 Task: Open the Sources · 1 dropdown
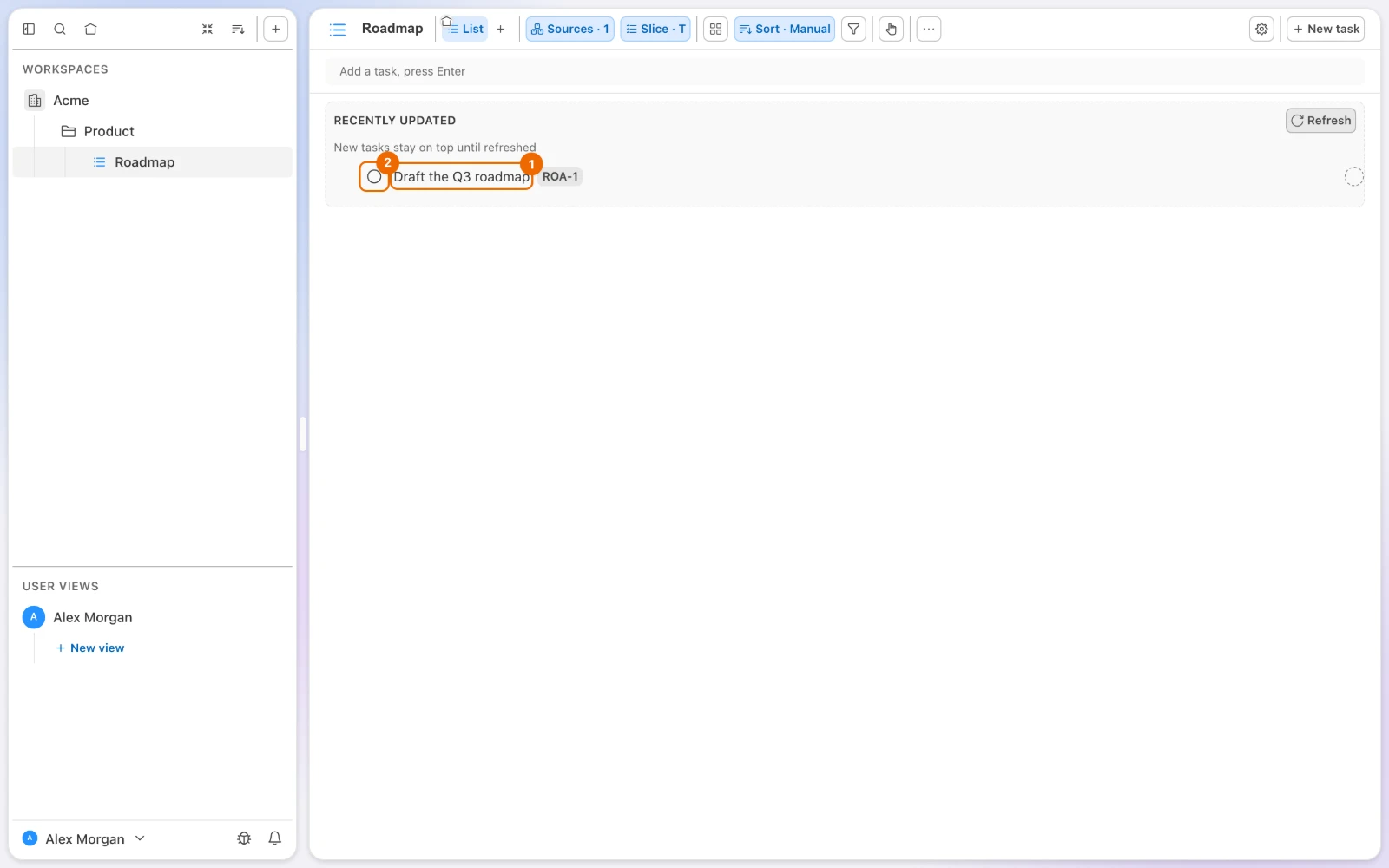pos(569,29)
